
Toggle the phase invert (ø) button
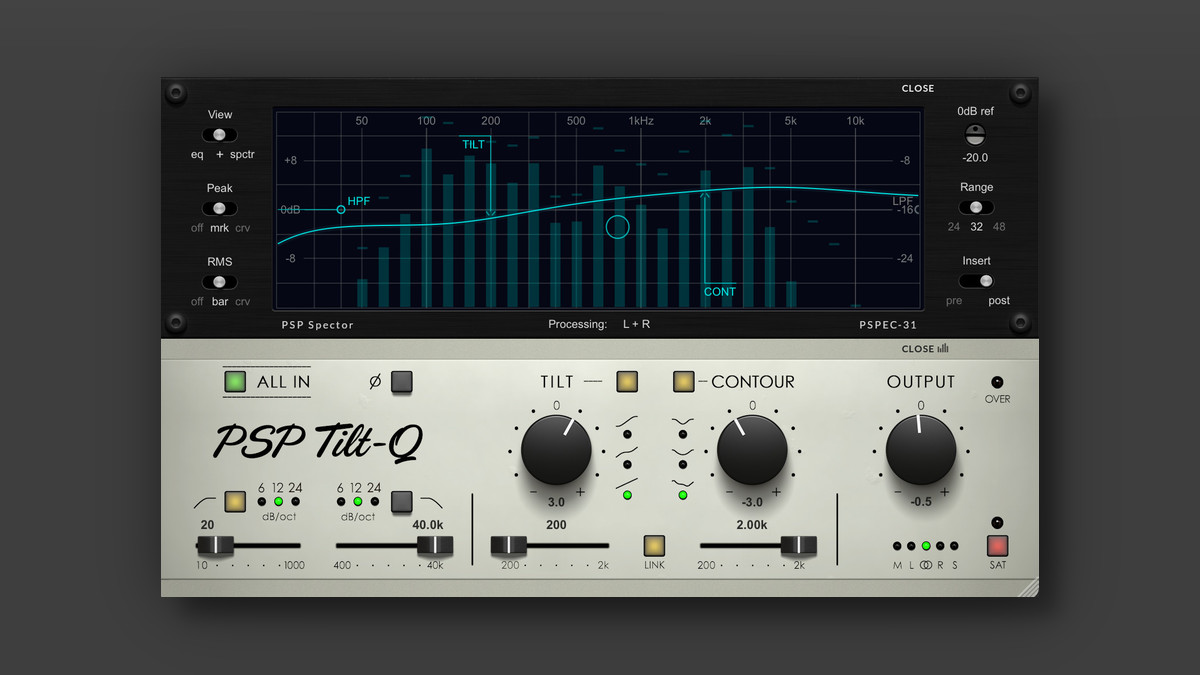tap(403, 382)
